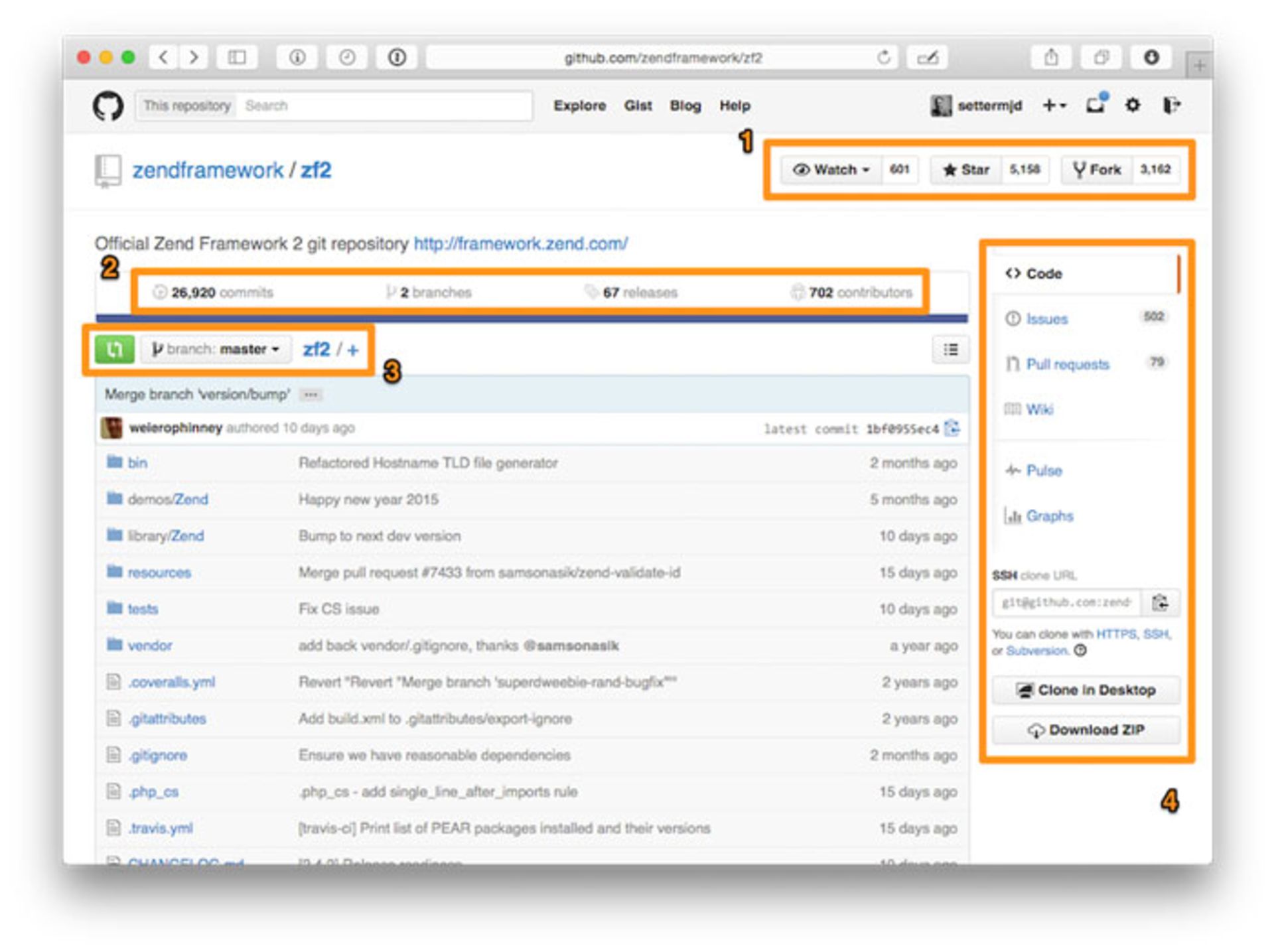Open Help in the top navigation

pyautogui.click(x=735, y=105)
